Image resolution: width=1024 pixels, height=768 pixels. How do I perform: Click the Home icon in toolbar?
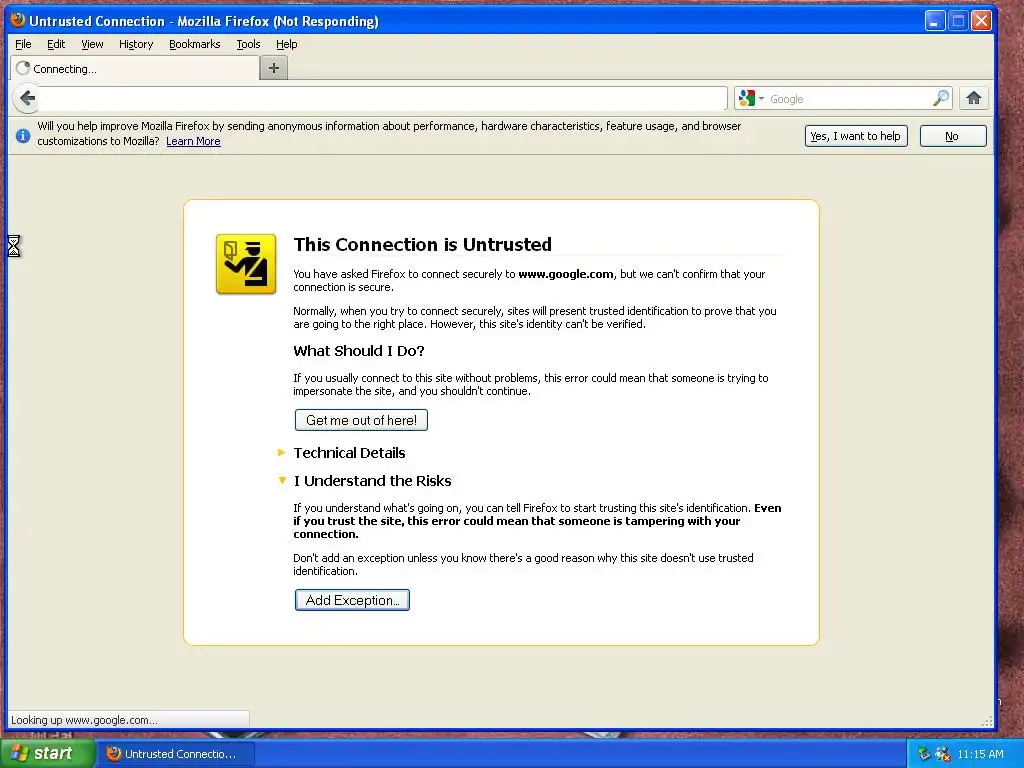974,99
